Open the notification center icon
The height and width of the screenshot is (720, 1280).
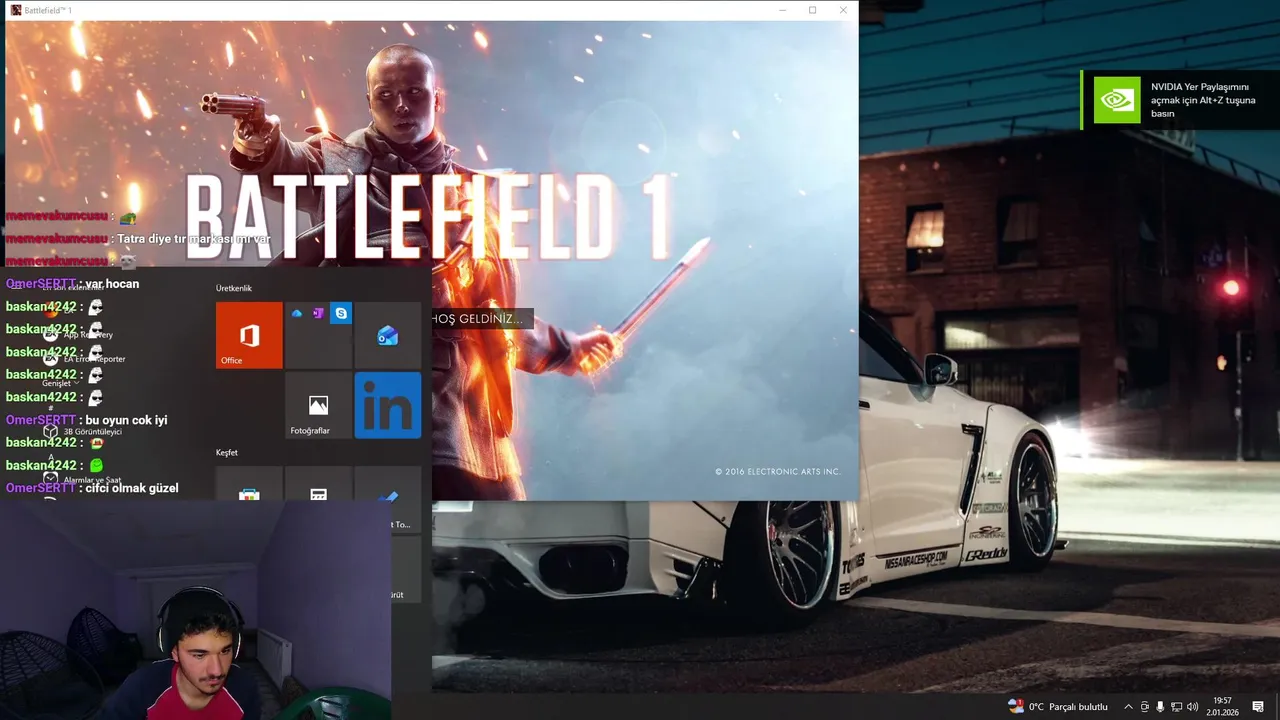pos(1258,707)
